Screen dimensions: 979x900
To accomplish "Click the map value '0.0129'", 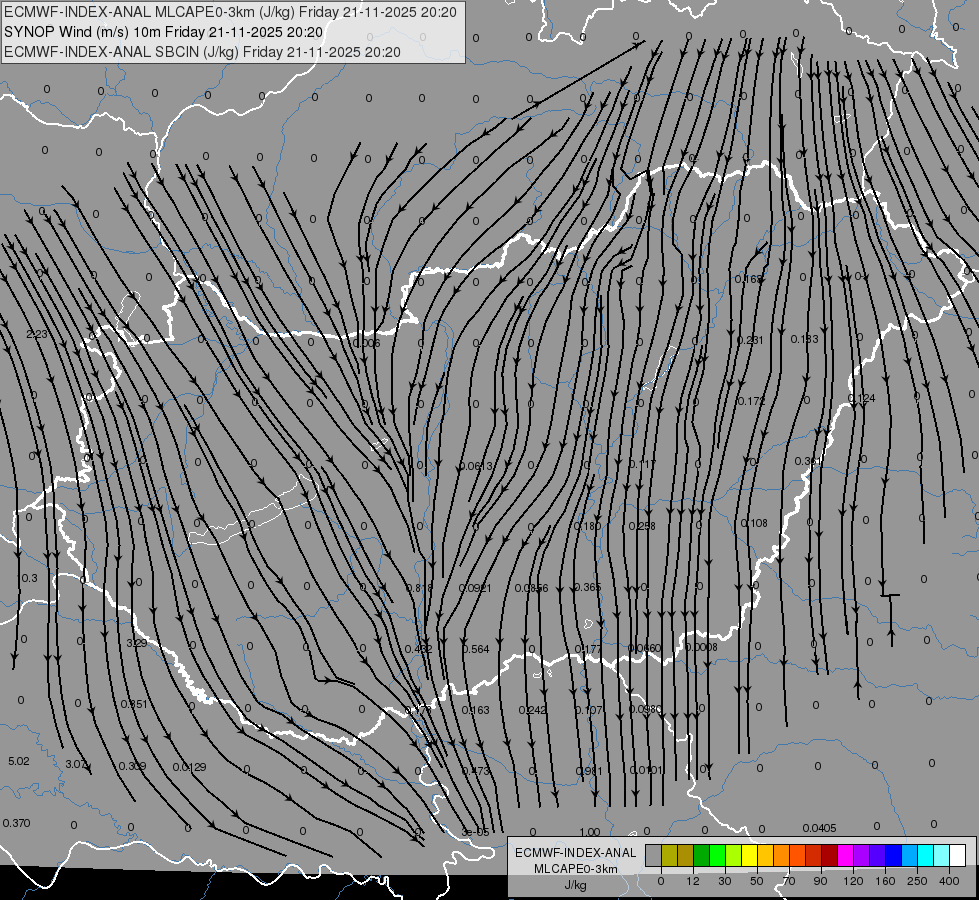I will pos(189,767).
